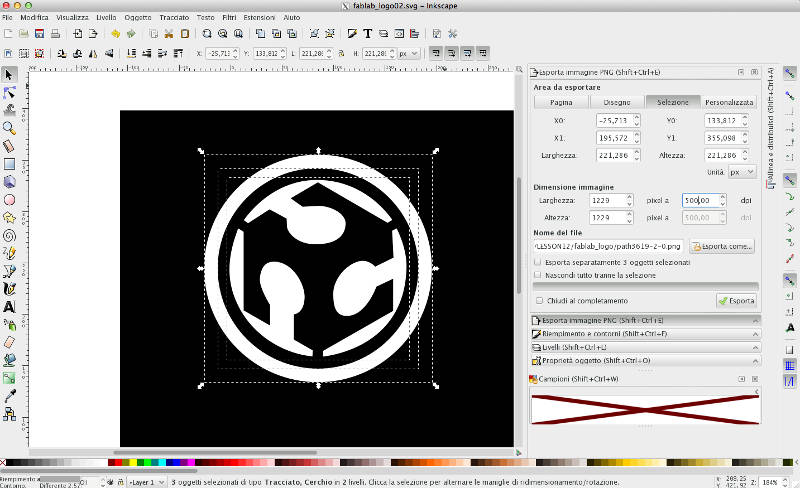Click the Redo green arrow icon
Screen dimensions: 800x488
pyautogui.click(x=131, y=34)
